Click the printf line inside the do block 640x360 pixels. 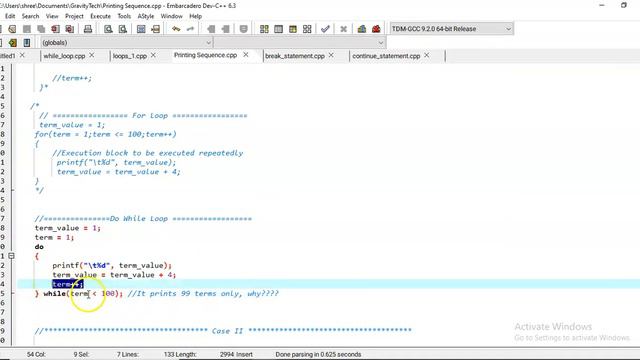click(x=112, y=266)
